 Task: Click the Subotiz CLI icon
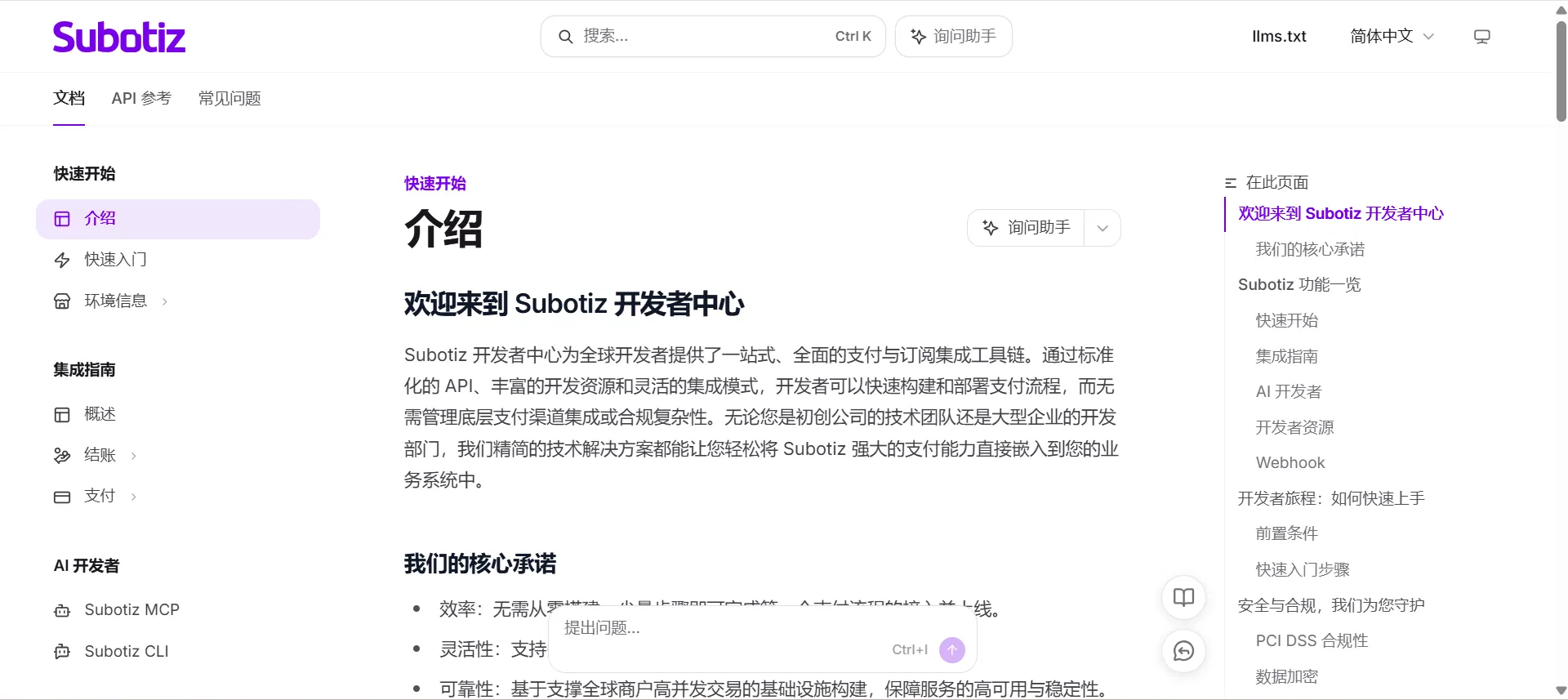[x=62, y=652]
